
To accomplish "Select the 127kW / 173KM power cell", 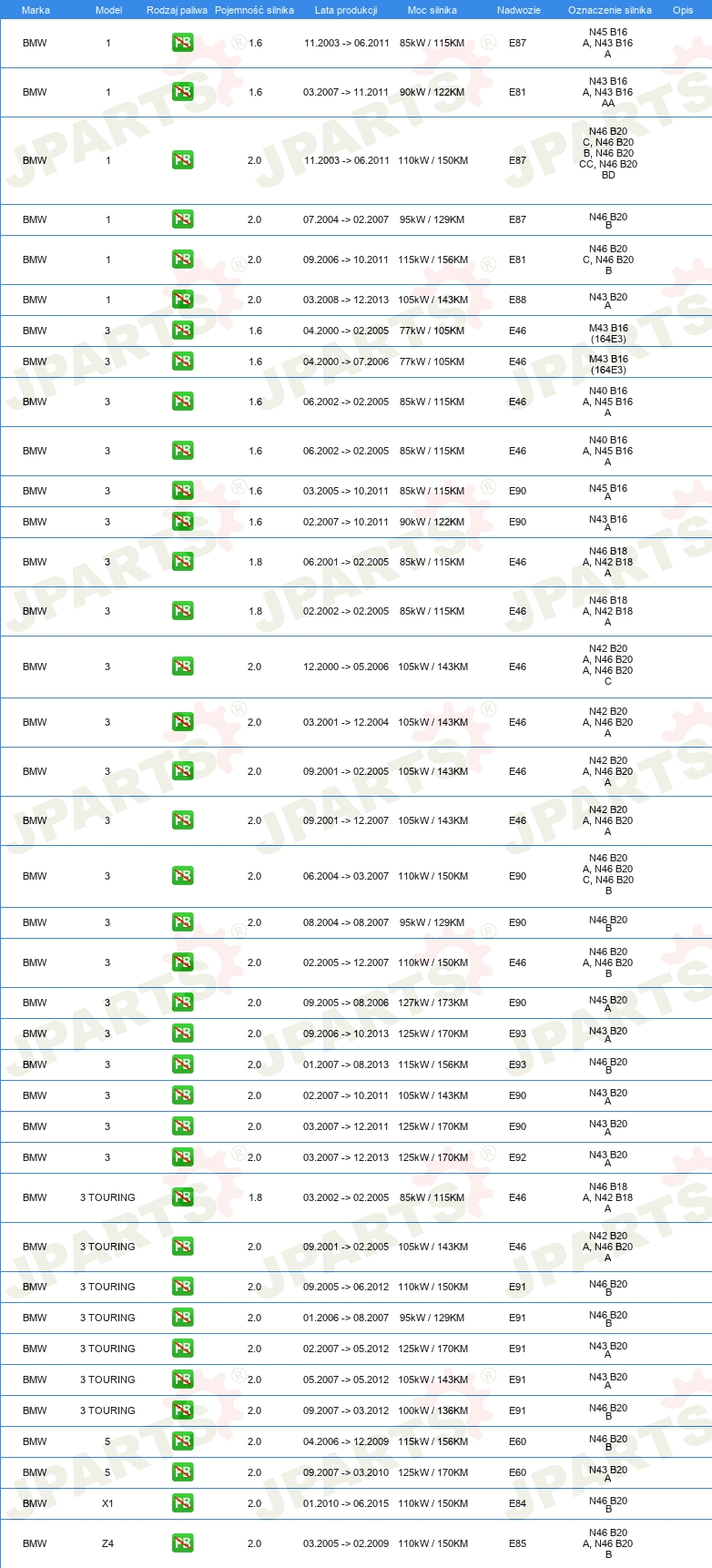I will pyautogui.click(x=432, y=1003).
